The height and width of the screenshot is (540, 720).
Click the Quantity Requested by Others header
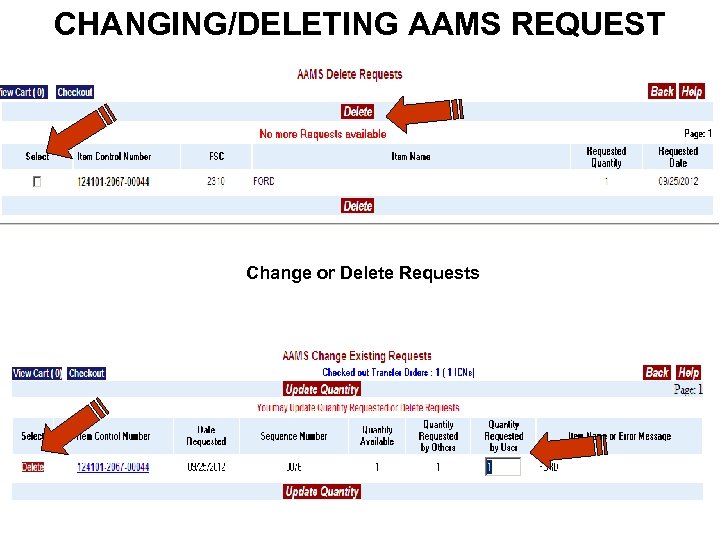pos(438,435)
